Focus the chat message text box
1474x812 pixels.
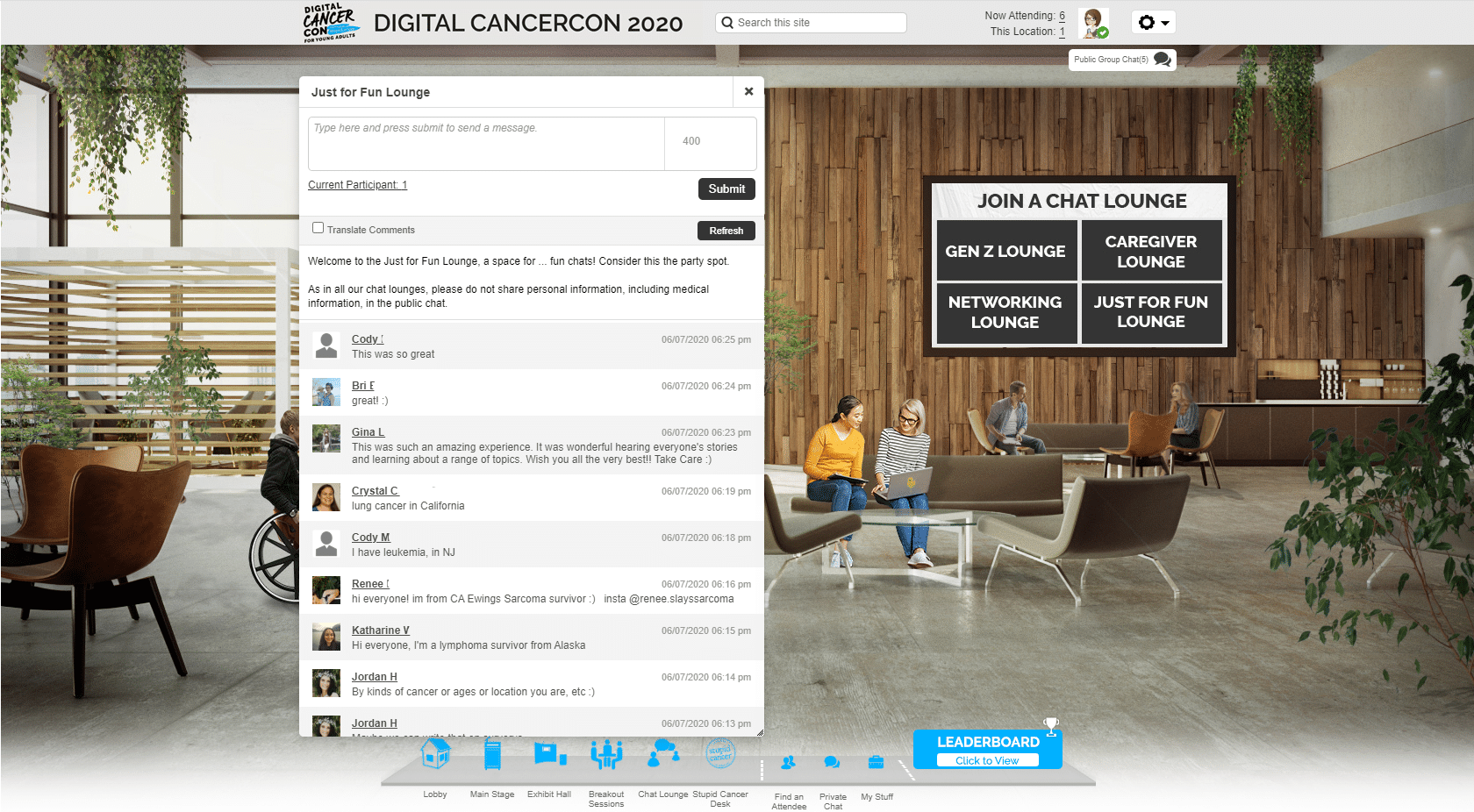486,144
